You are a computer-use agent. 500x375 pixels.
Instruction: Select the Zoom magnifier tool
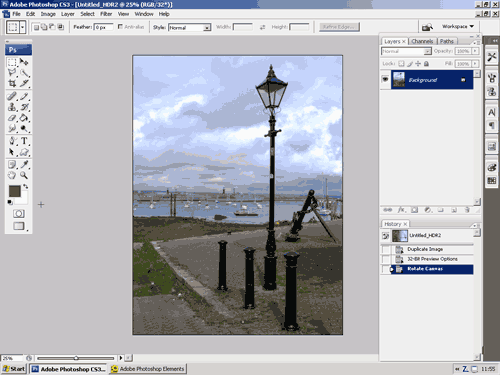pyautogui.click(x=24, y=175)
